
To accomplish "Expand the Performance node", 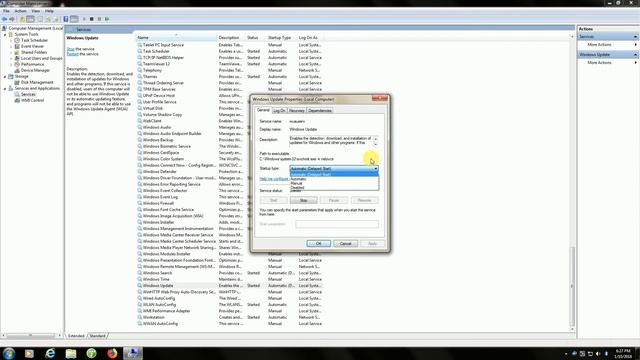I will pos(11,64).
